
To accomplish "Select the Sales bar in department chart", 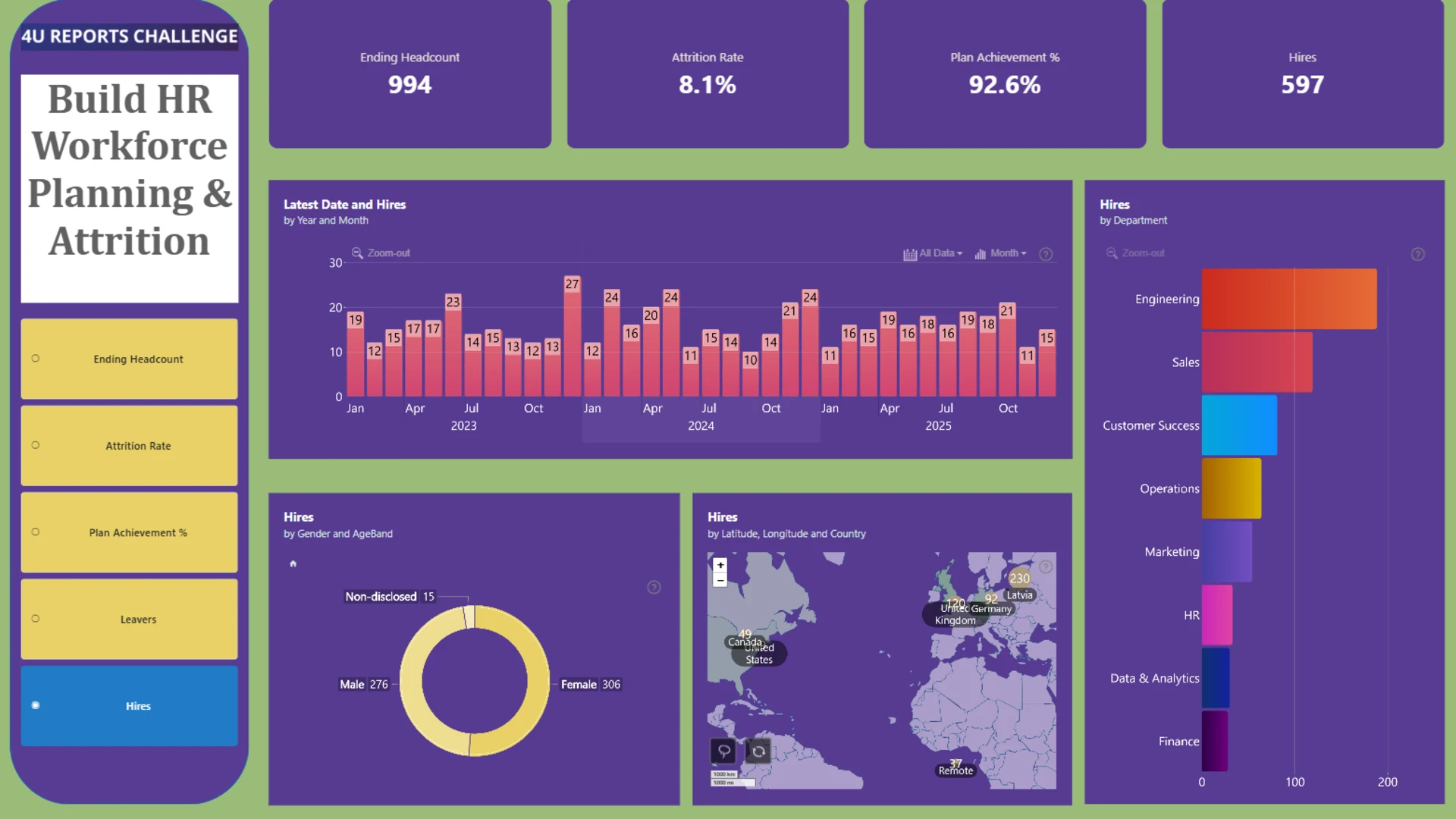I will (x=1257, y=362).
